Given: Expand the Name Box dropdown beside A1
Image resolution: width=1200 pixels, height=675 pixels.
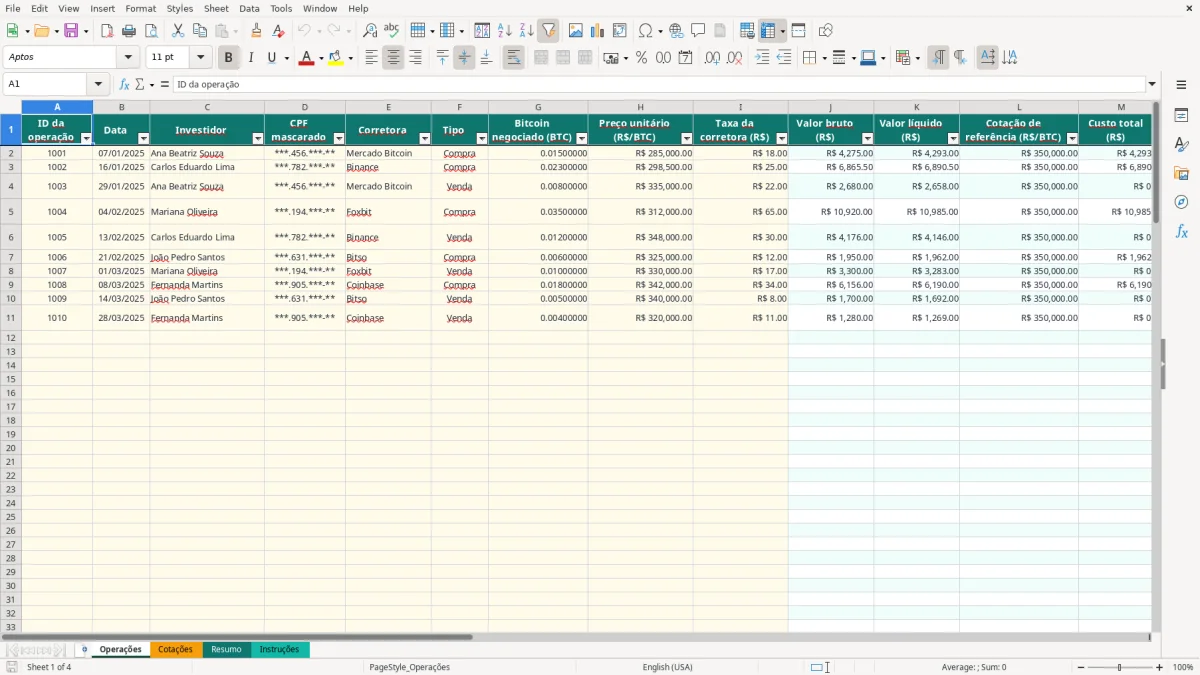Looking at the screenshot, I should click(98, 84).
